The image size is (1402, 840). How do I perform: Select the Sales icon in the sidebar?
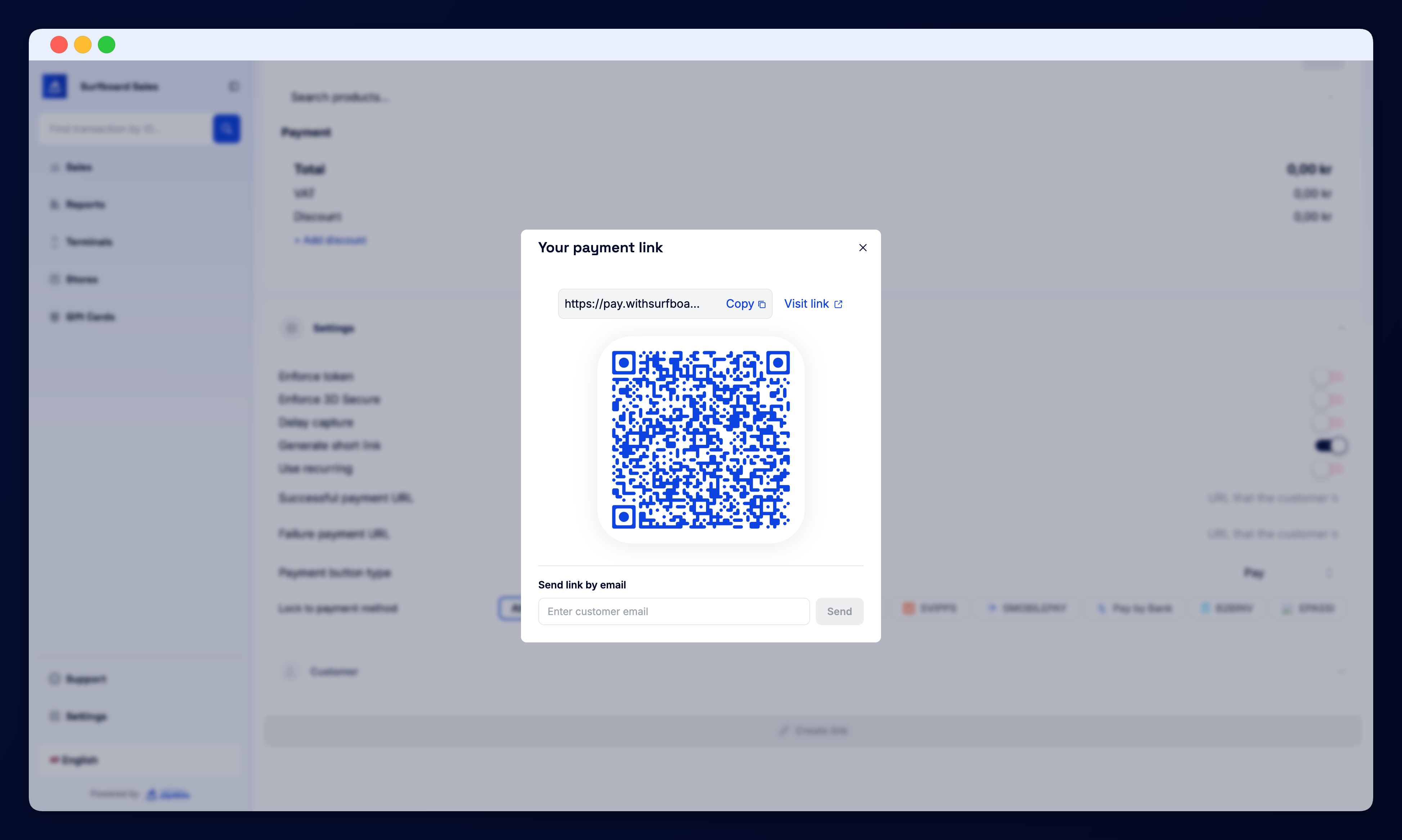pyautogui.click(x=55, y=167)
